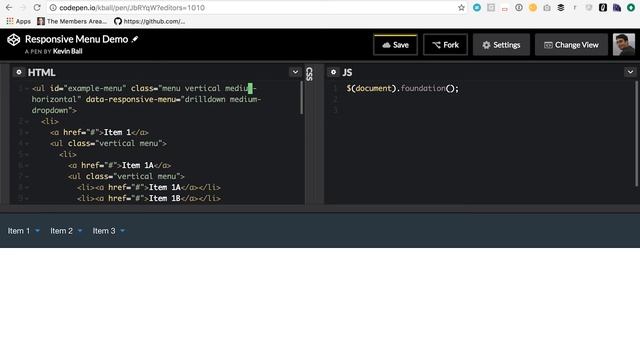
Task: Open pen Settings
Action: coord(501,45)
